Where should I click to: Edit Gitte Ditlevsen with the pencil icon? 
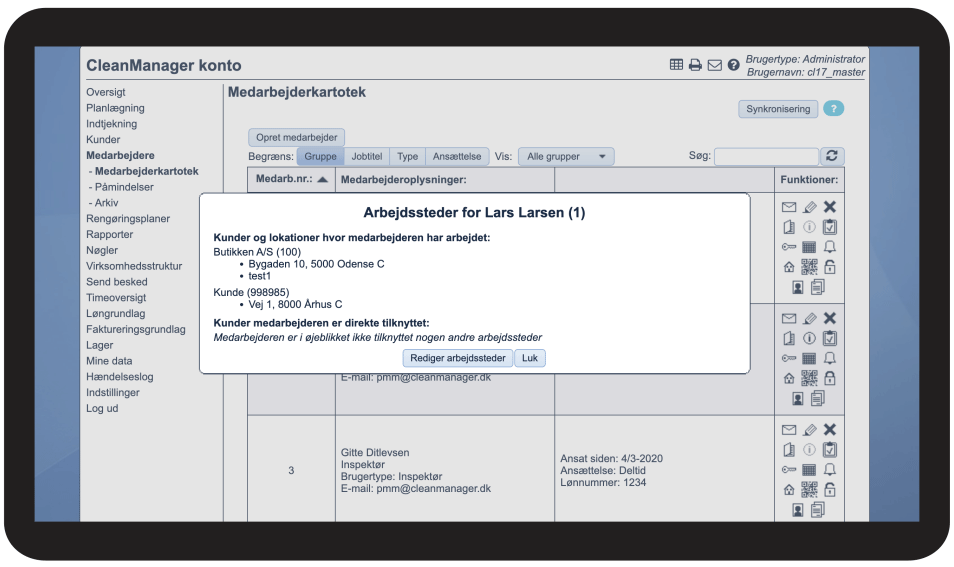809,430
